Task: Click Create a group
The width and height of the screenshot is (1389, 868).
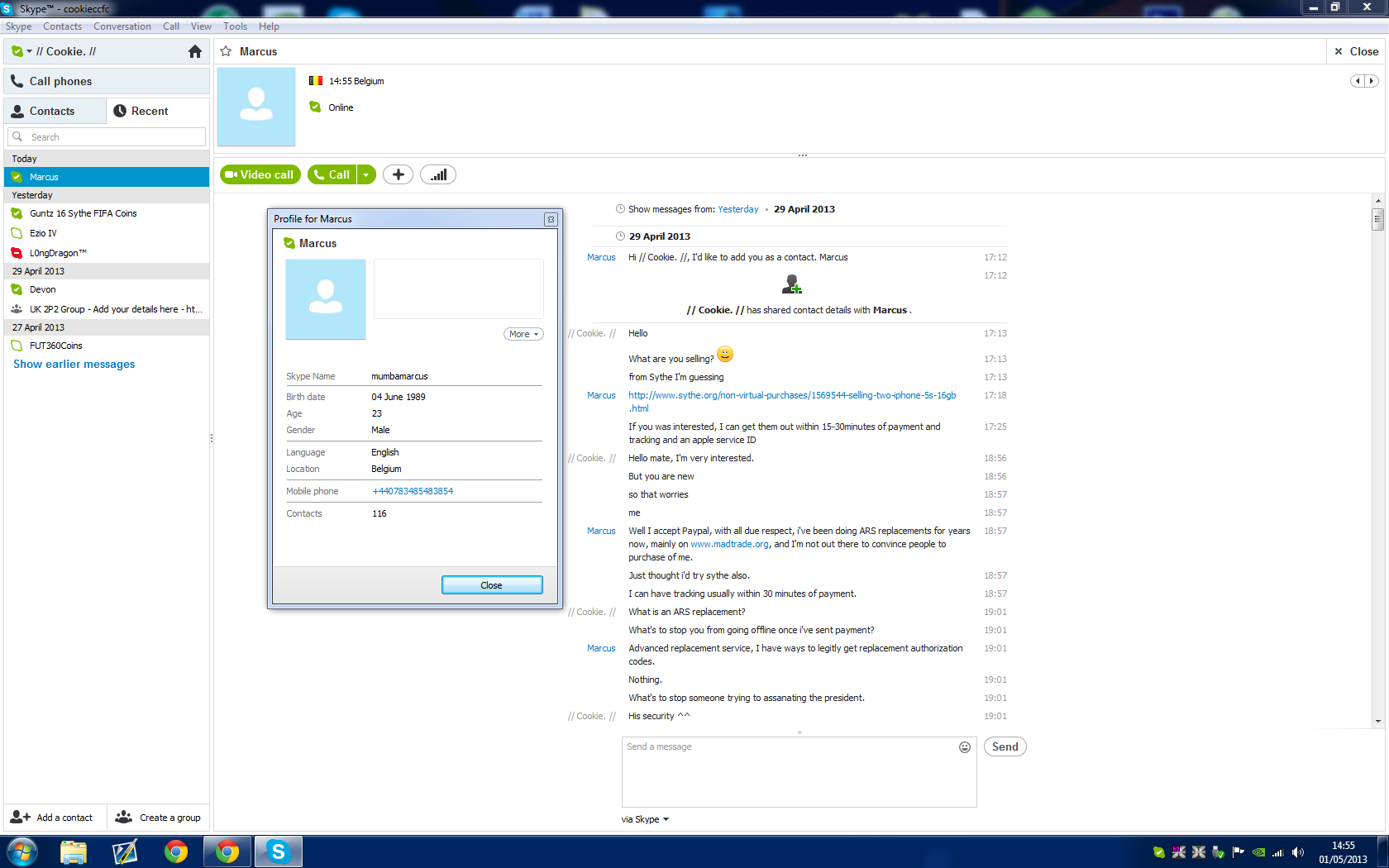Action: 158,818
